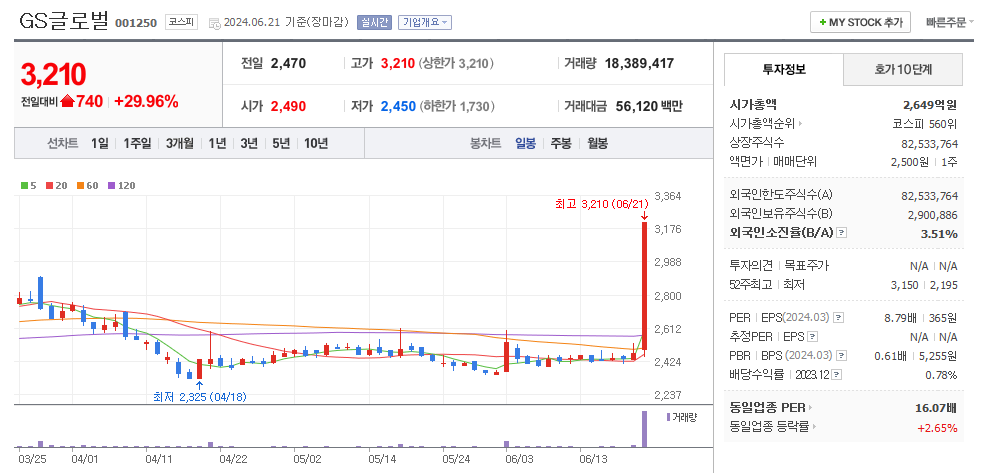Image resolution: width=988 pixels, height=473 pixels.
Task: Click the 04/22 date label on the chart axis
Action: (x=233, y=459)
